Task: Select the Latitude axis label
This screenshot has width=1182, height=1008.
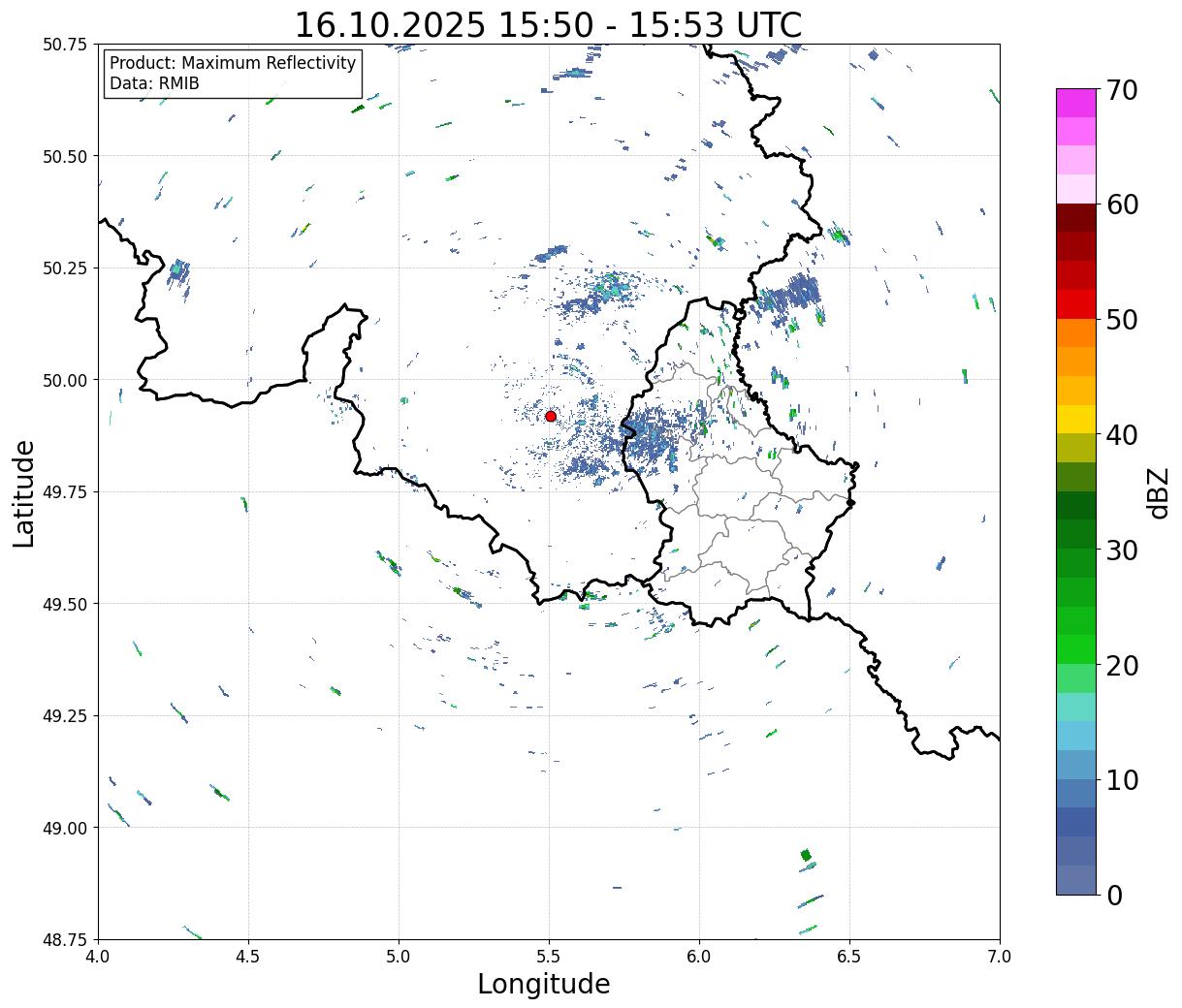Action: point(24,493)
